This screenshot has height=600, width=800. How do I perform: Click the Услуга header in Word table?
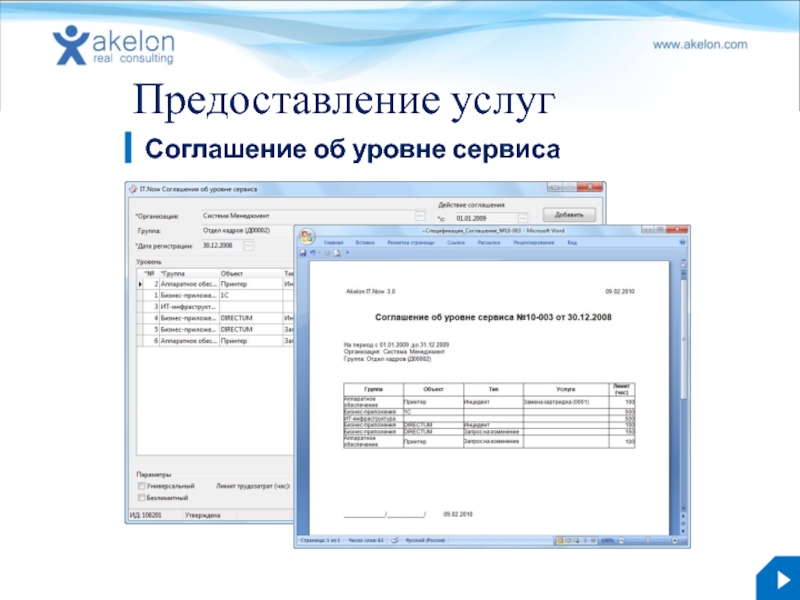click(566, 389)
